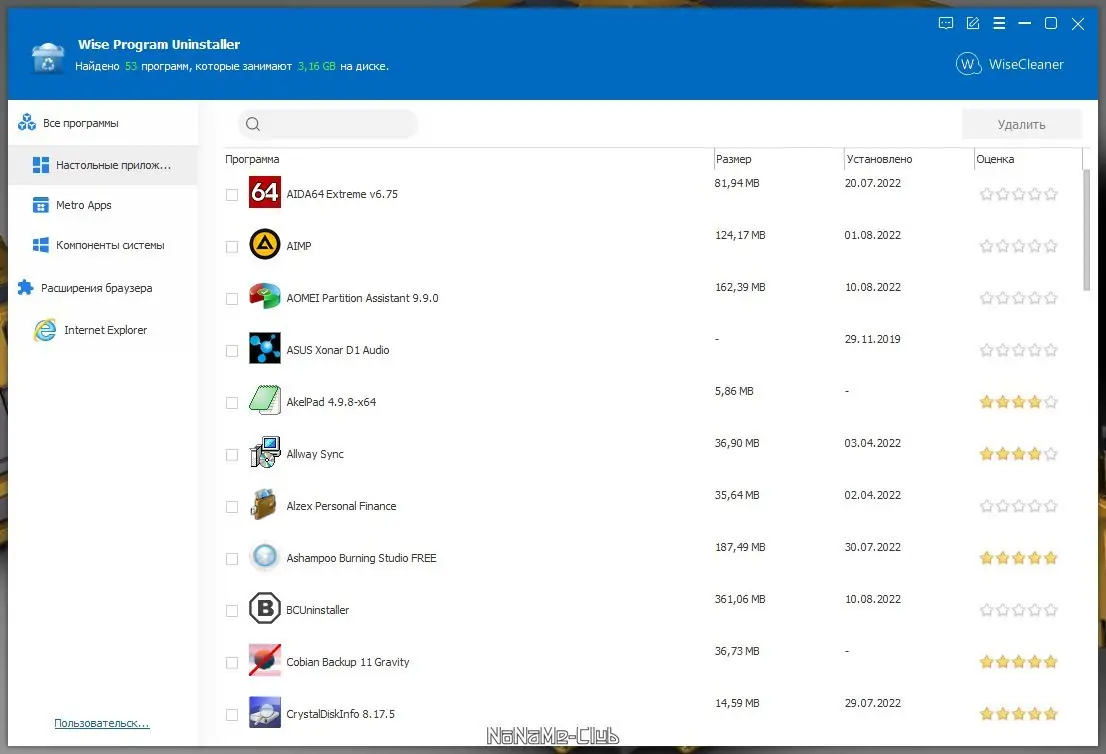Click the Metro Apps calendar icon
Viewport: 1106px width, 754px height.
[x=41, y=205]
